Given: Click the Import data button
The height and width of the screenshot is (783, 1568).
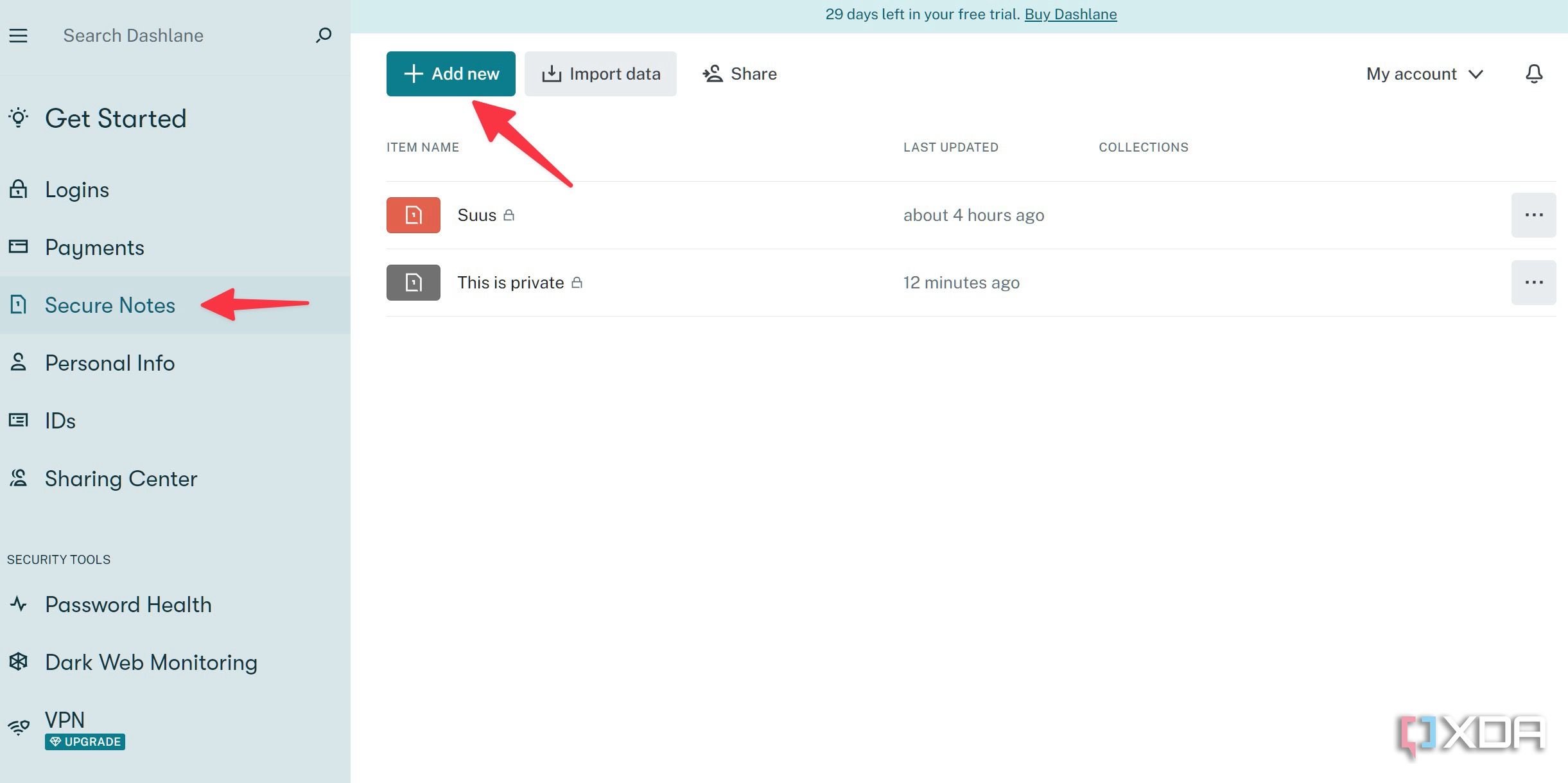Looking at the screenshot, I should tap(600, 74).
